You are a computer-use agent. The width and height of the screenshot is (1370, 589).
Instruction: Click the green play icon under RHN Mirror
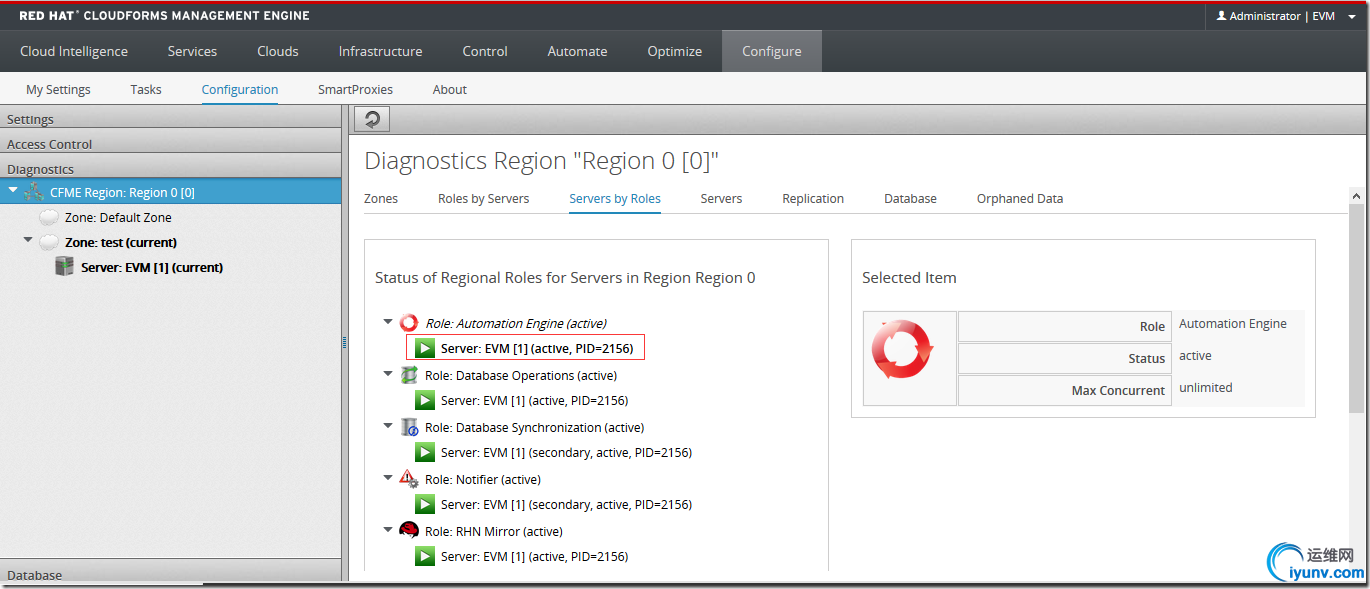click(x=425, y=556)
